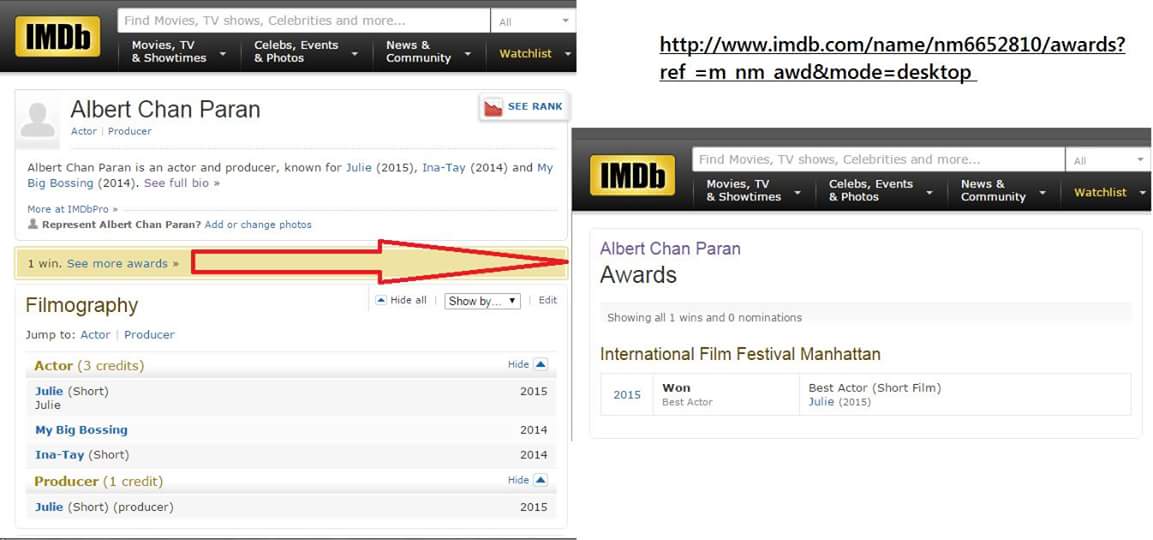The height and width of the screenshot is (540, 1153).
Task: Click the SEE RANK chart icon button
Action: (x=524, y=107)
